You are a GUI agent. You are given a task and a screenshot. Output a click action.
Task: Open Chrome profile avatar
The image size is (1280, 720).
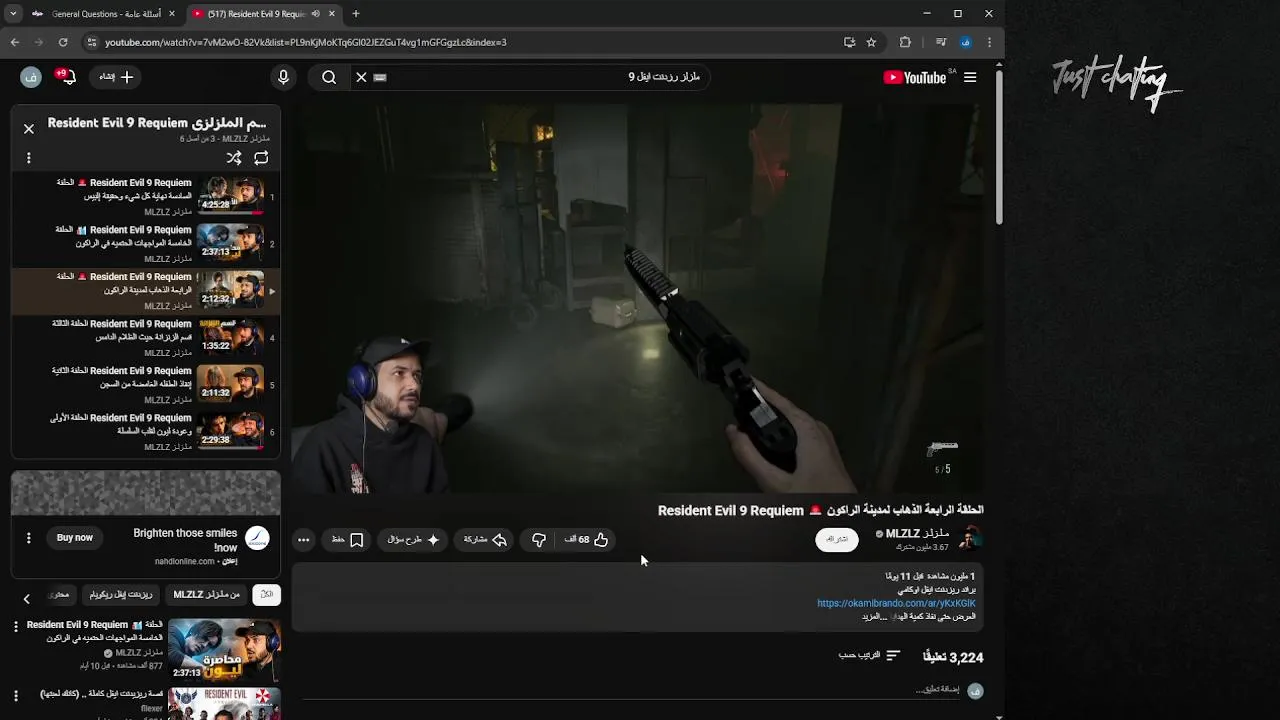coord(965,42)
